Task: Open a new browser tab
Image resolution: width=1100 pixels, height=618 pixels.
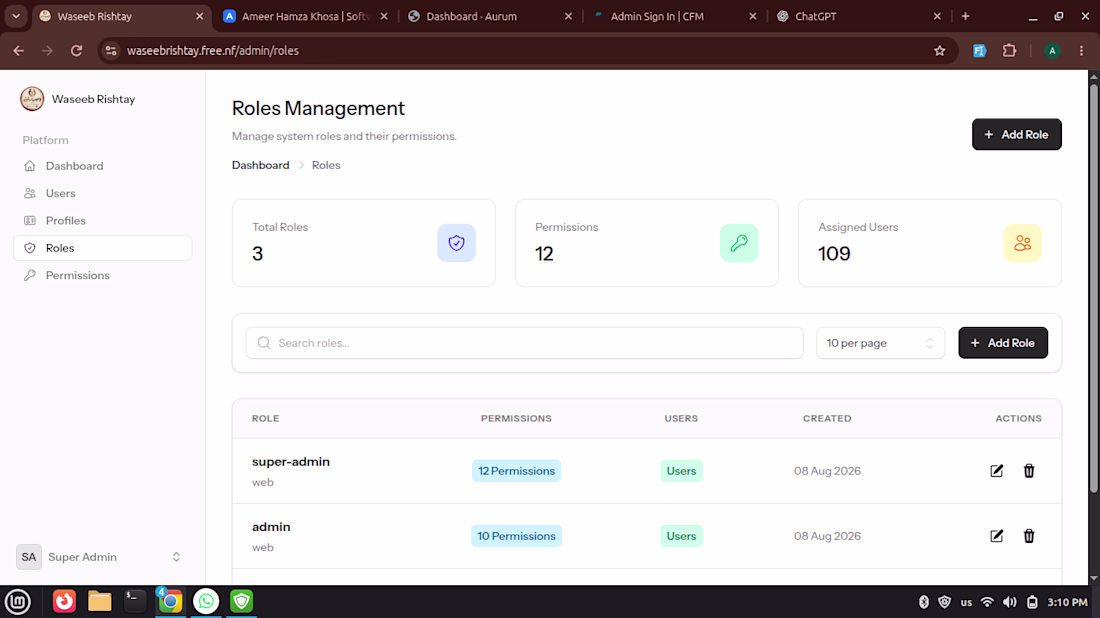Action: tap(965, 16)
